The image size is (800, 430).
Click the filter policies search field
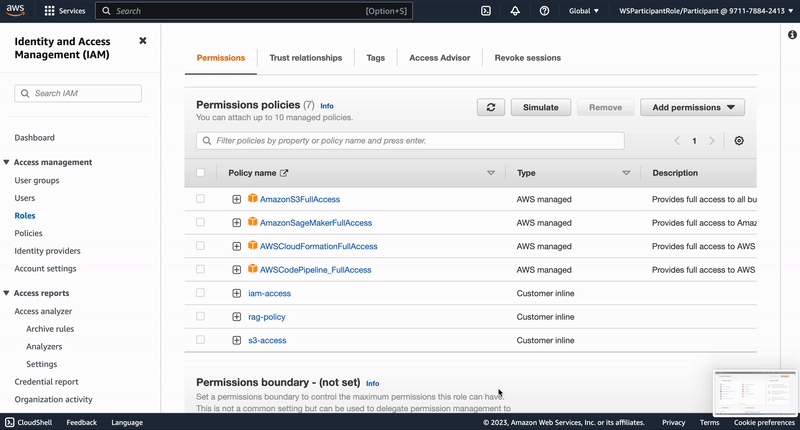click(x=410, y=141)
